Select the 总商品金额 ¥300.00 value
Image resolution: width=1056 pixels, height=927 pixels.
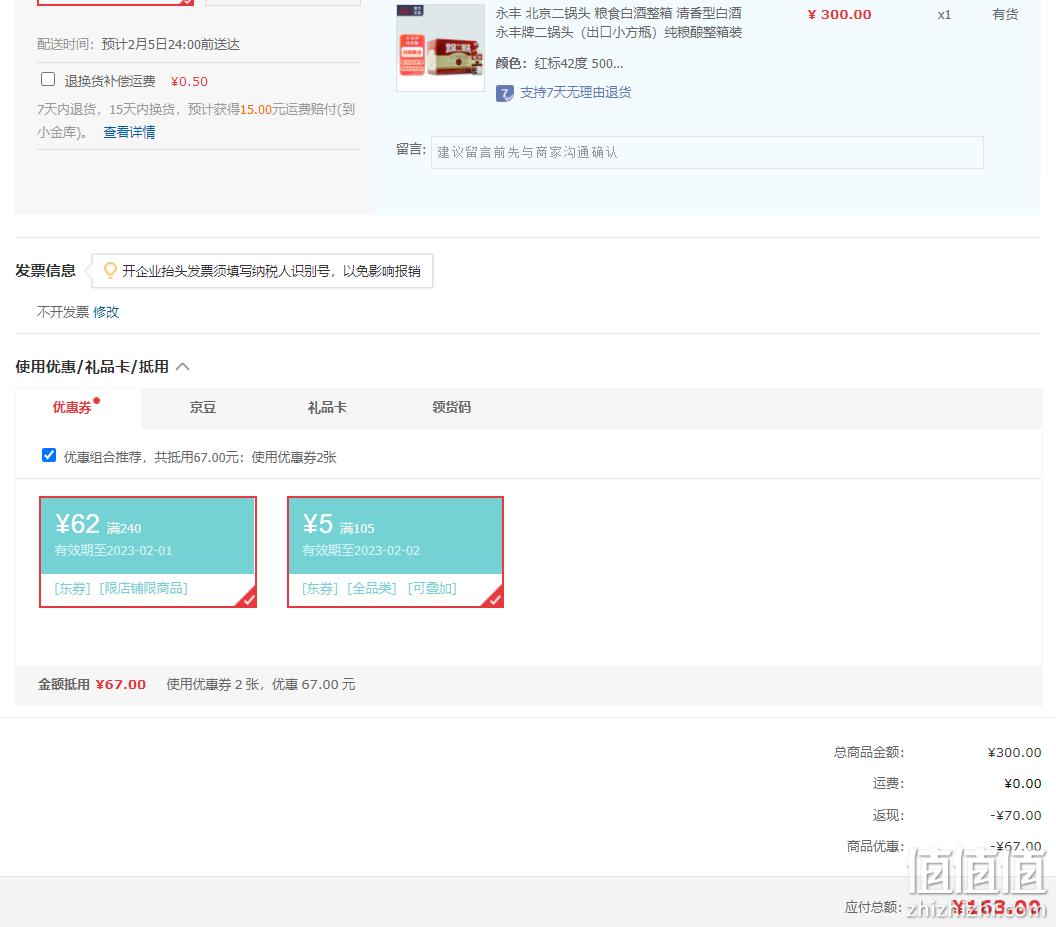1014,753
